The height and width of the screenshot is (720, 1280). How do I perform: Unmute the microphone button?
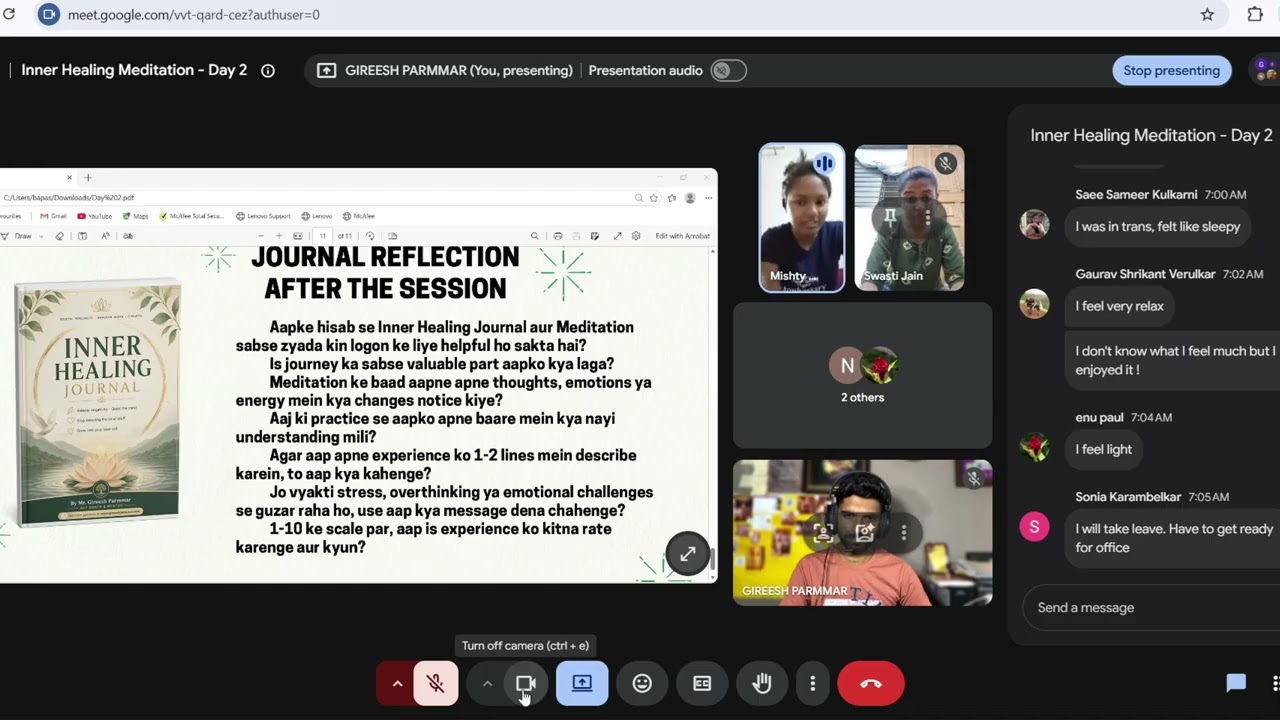point(436,684)
